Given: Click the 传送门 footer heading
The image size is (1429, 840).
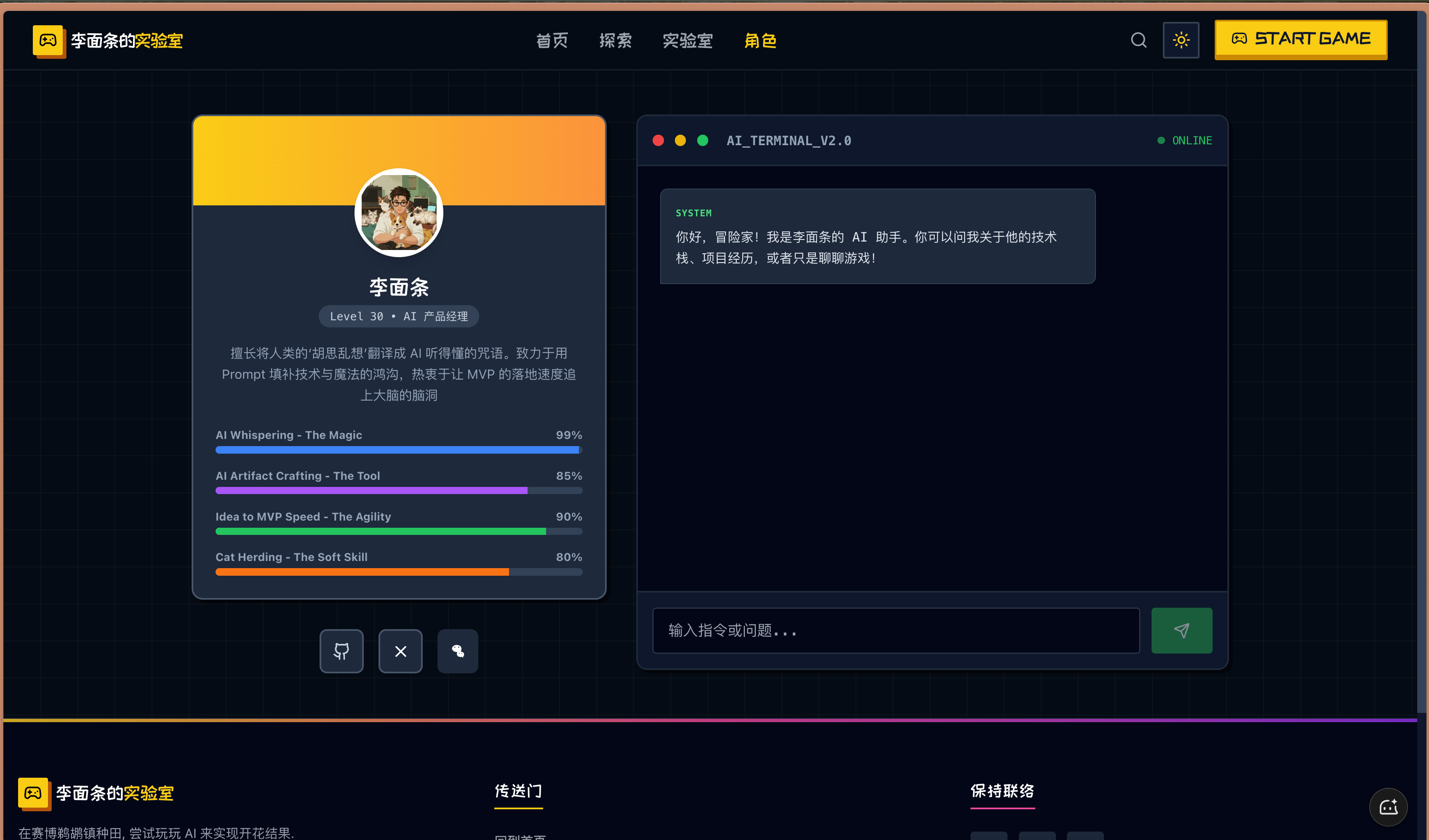Looking at the screenshot, I should [x=518, y=791].
